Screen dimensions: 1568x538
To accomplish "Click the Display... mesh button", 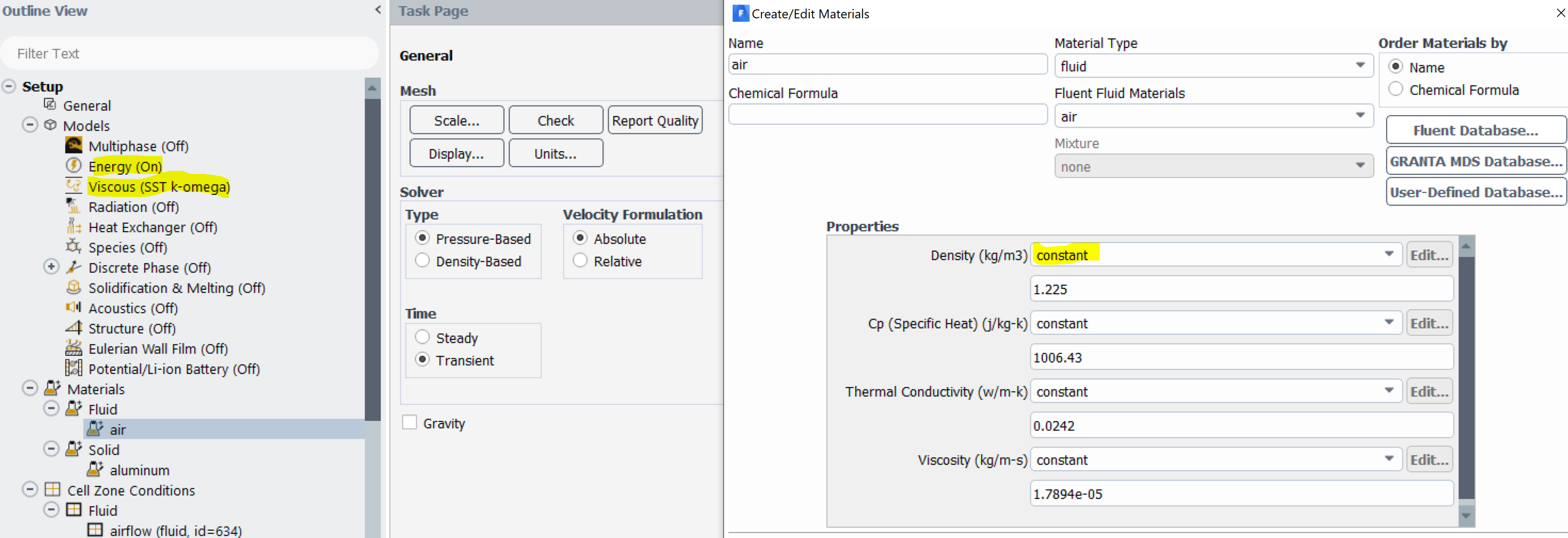I will pyautogui.click(x=457, y=153).
